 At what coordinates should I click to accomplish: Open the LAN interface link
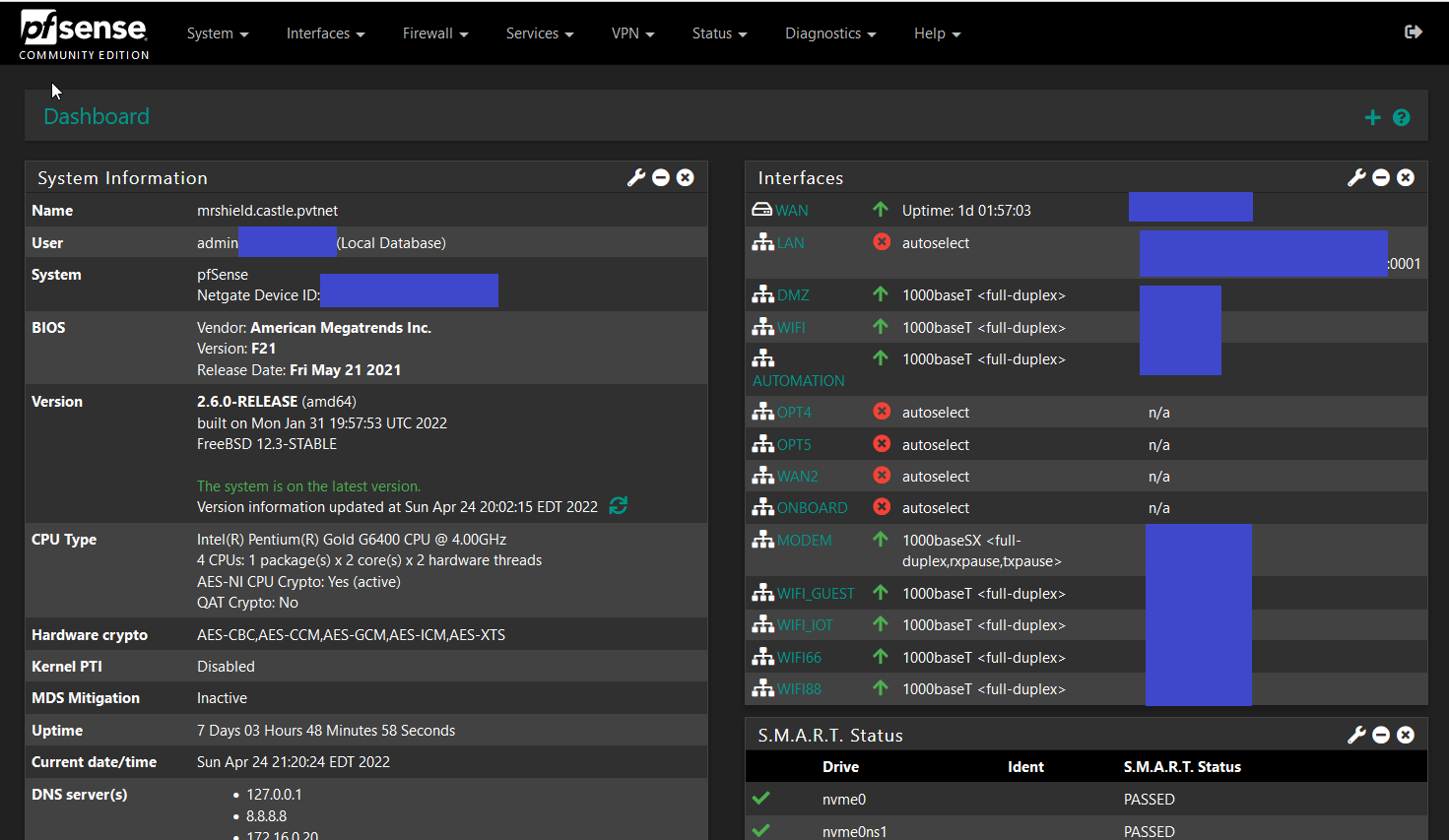tap(791, 243)
